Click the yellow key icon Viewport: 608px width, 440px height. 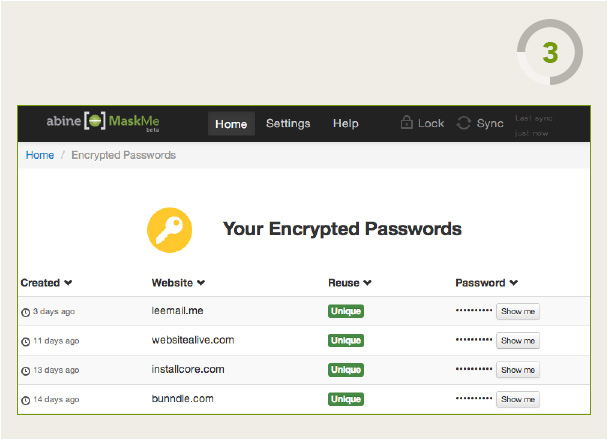169,230
